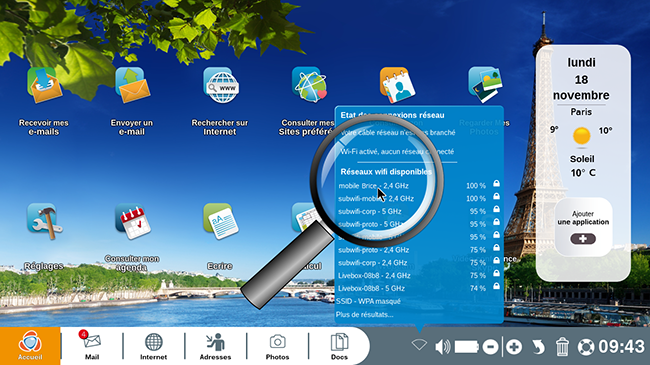Image resolution: width=650 pixels, height=365 pixels.
Task: Click the zoom out minus icon
Action: (x=490, y=347)
